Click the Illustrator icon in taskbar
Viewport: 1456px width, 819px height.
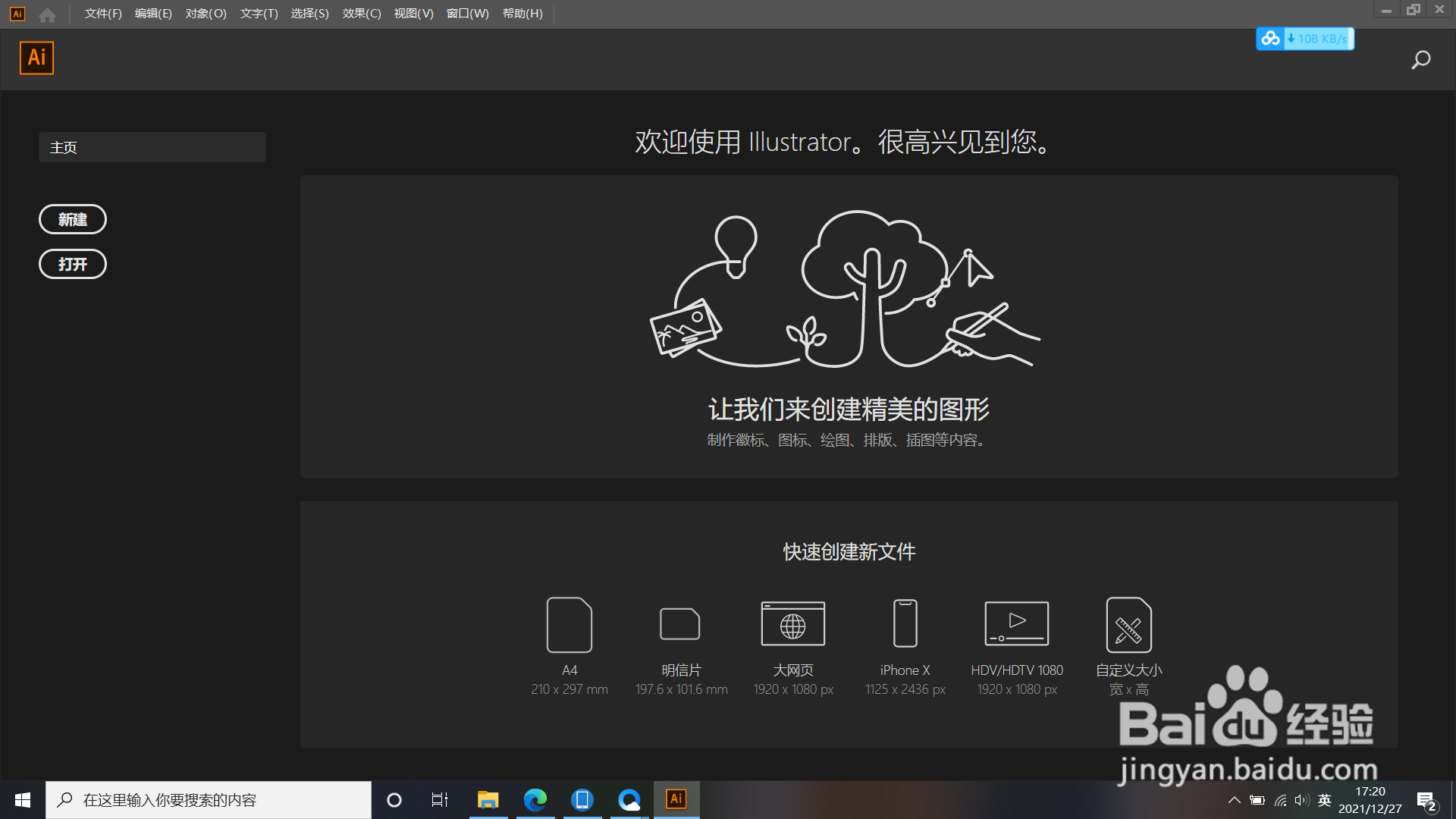pyautogui.click(x=676, y=799)
